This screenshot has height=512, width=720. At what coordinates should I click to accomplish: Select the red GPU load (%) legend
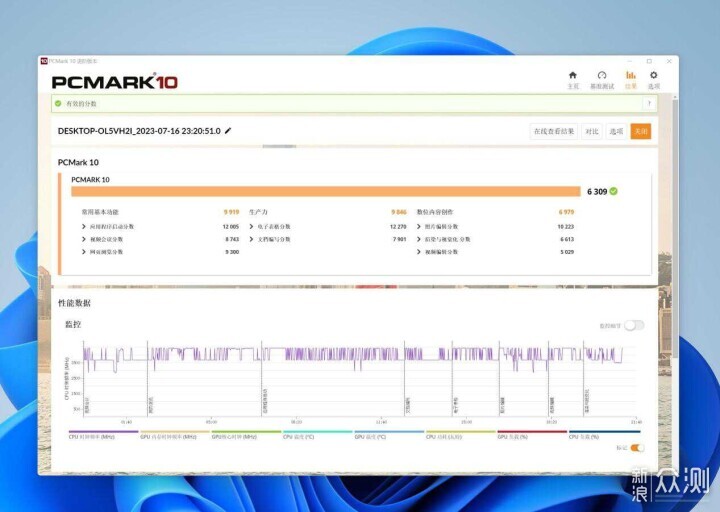[x=532, y=434]
